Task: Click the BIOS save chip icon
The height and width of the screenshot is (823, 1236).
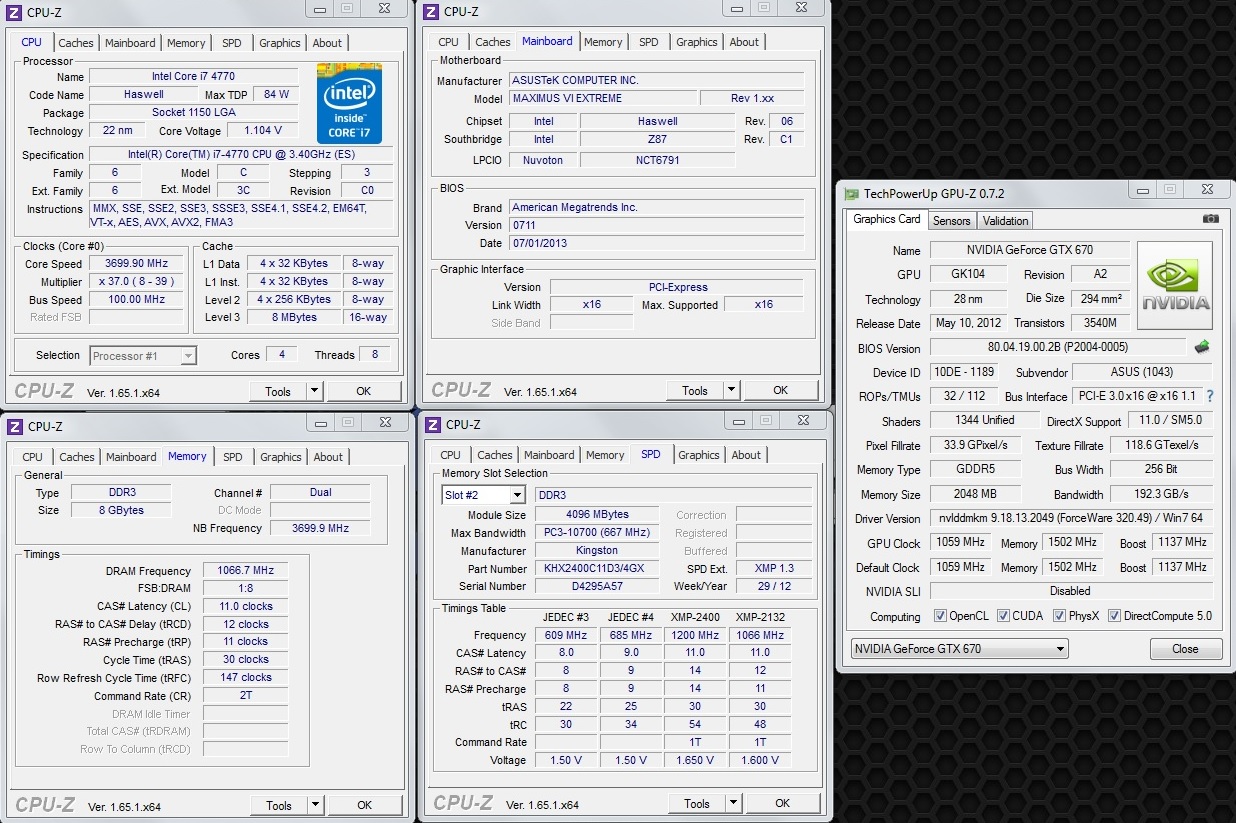Action: 1202,347
